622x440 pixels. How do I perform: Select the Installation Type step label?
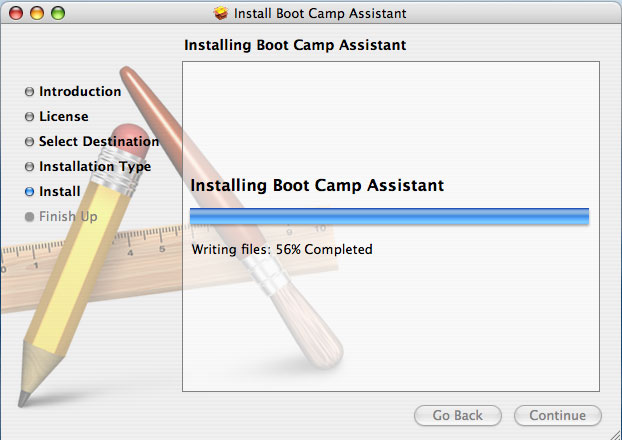(95, 167)
